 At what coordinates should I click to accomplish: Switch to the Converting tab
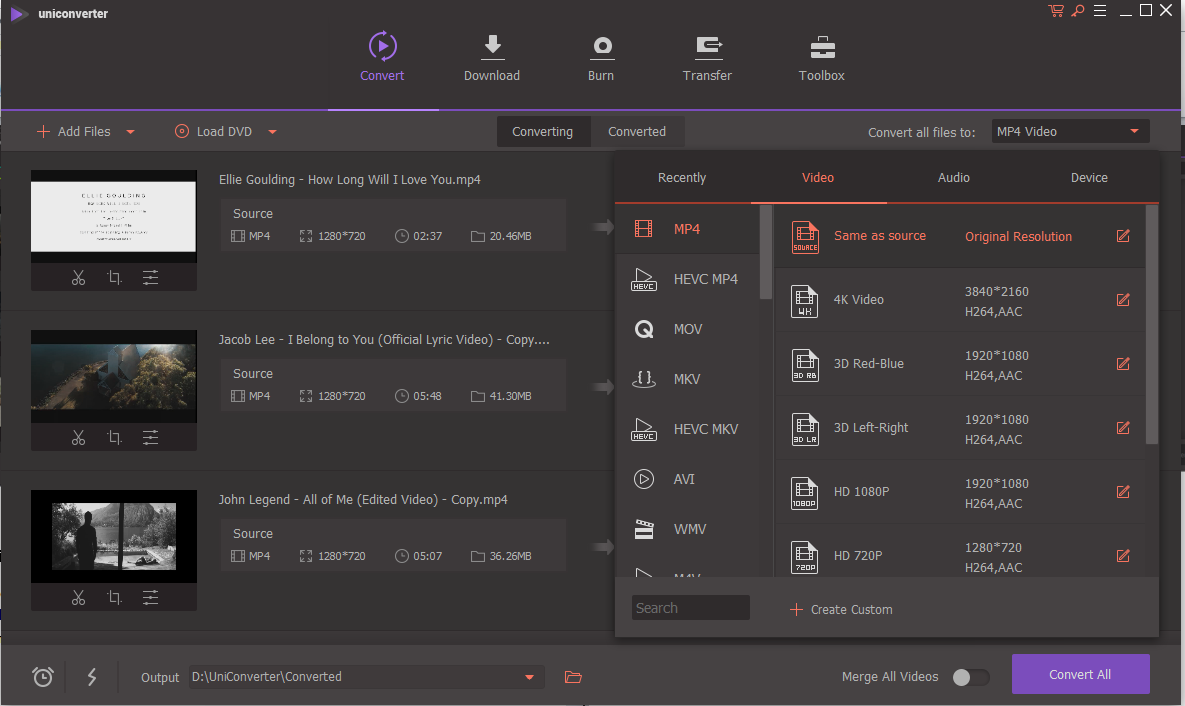[x=543, y=132]
